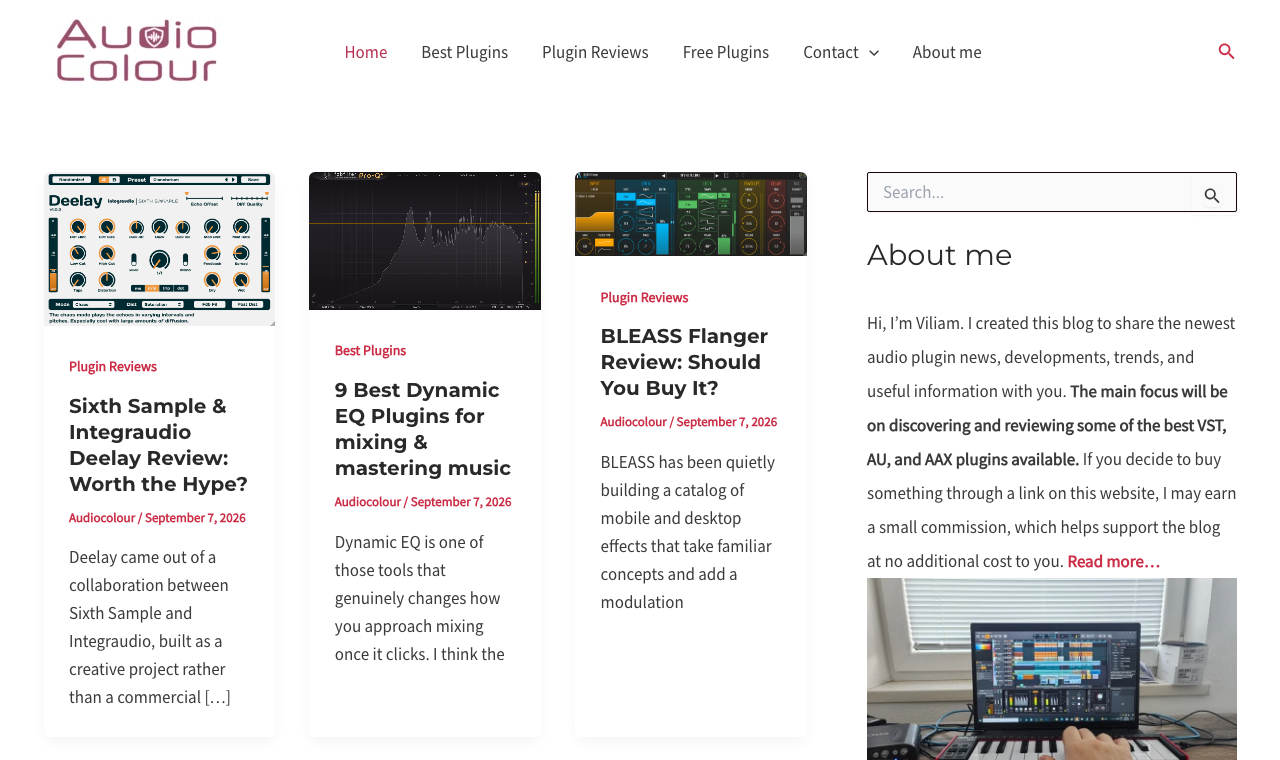
Task: Open the header search icon
Action: (1226, 51)
